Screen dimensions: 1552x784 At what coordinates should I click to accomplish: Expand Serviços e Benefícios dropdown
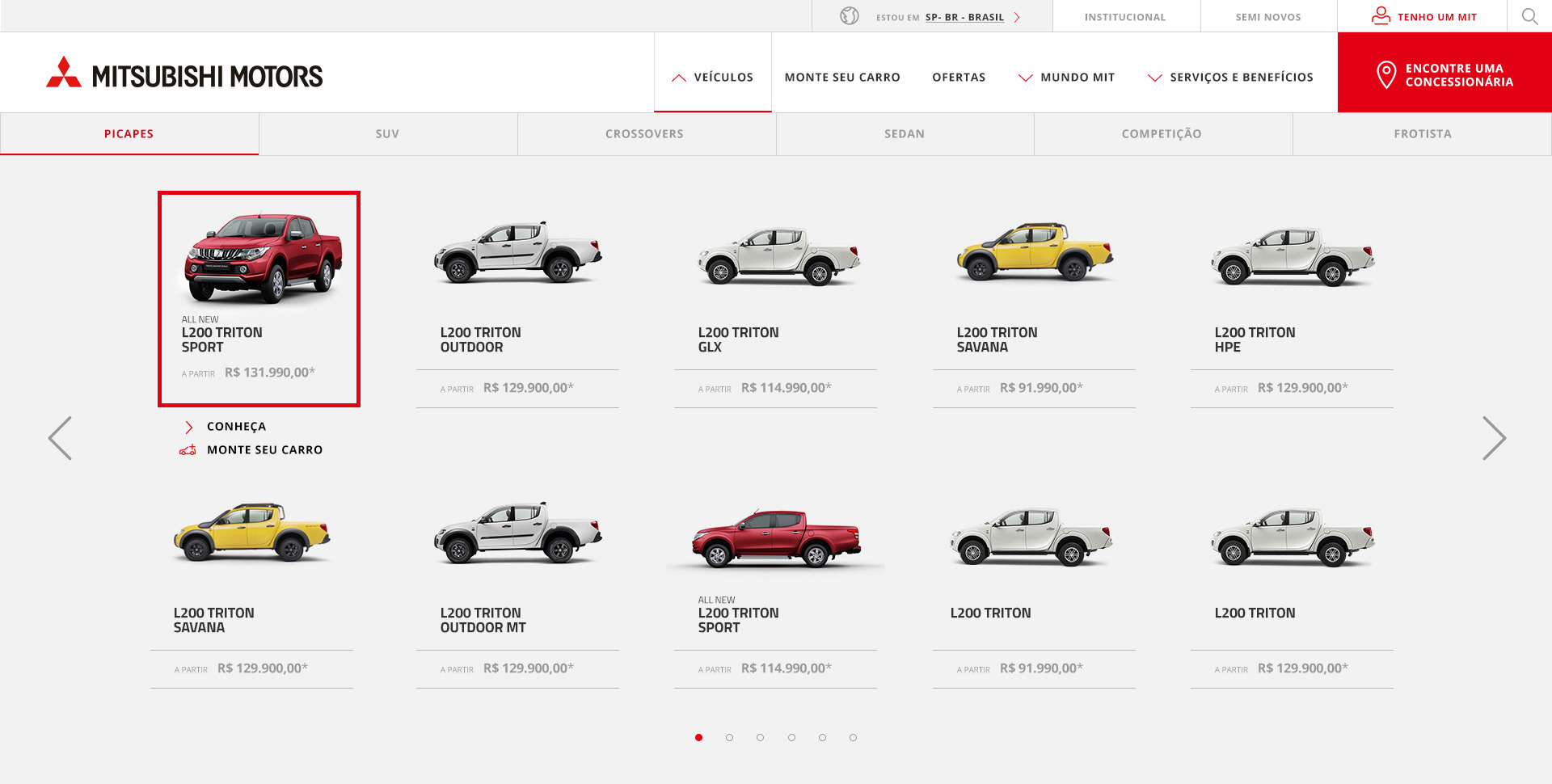click(1230, 78)
